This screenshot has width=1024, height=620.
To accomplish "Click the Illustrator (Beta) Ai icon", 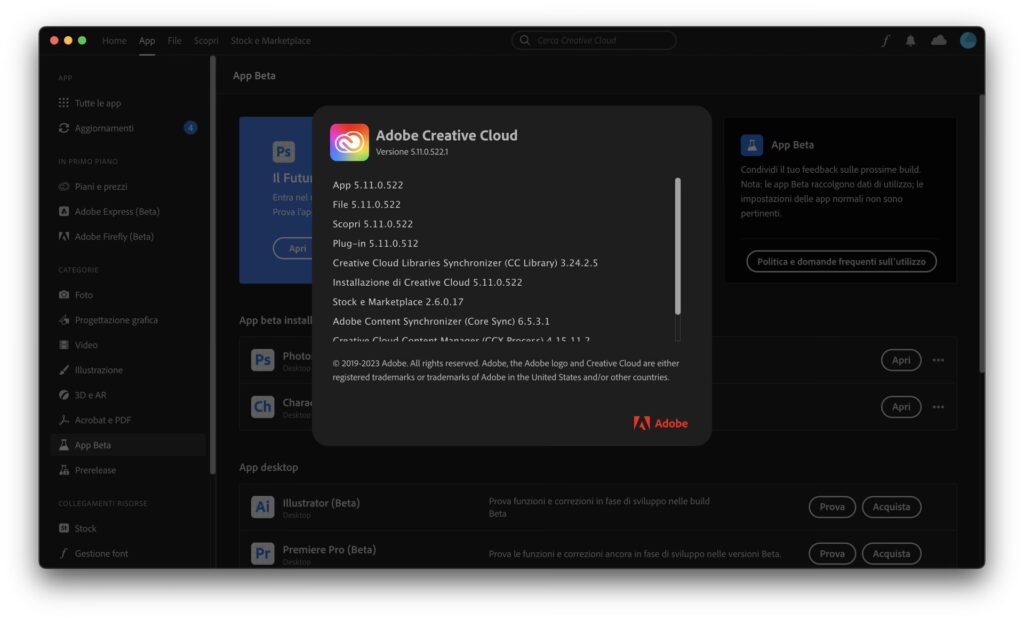I will pos(262,507).
